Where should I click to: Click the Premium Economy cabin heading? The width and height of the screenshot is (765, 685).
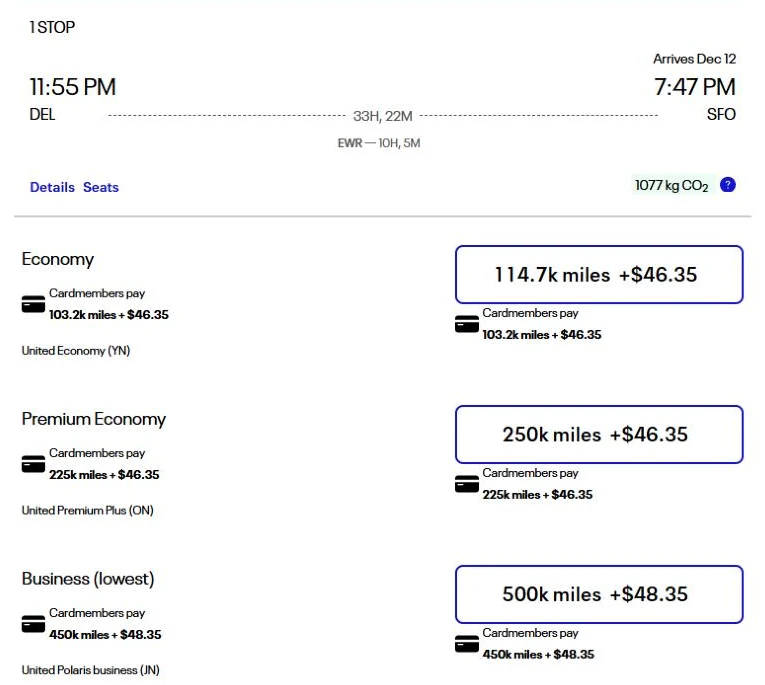pyautogui.click(x=94, y=419)
